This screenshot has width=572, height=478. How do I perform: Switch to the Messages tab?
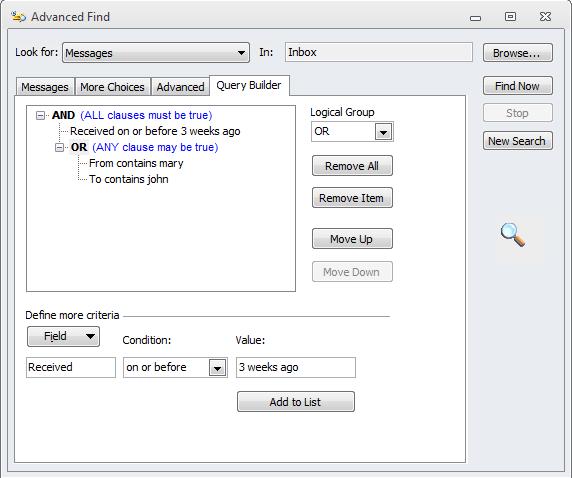click(x=45, y=87)
